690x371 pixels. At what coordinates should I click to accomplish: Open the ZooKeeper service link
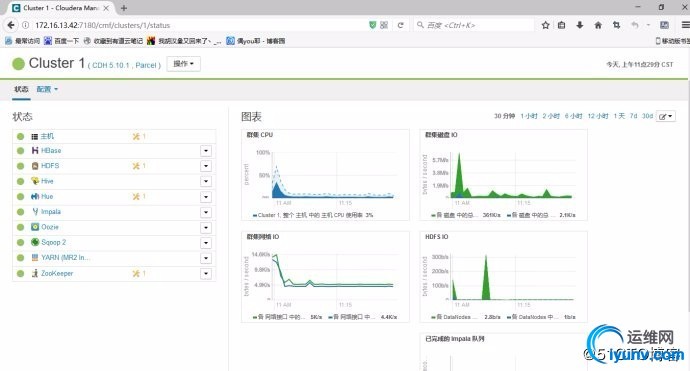(x=57, y=273)
